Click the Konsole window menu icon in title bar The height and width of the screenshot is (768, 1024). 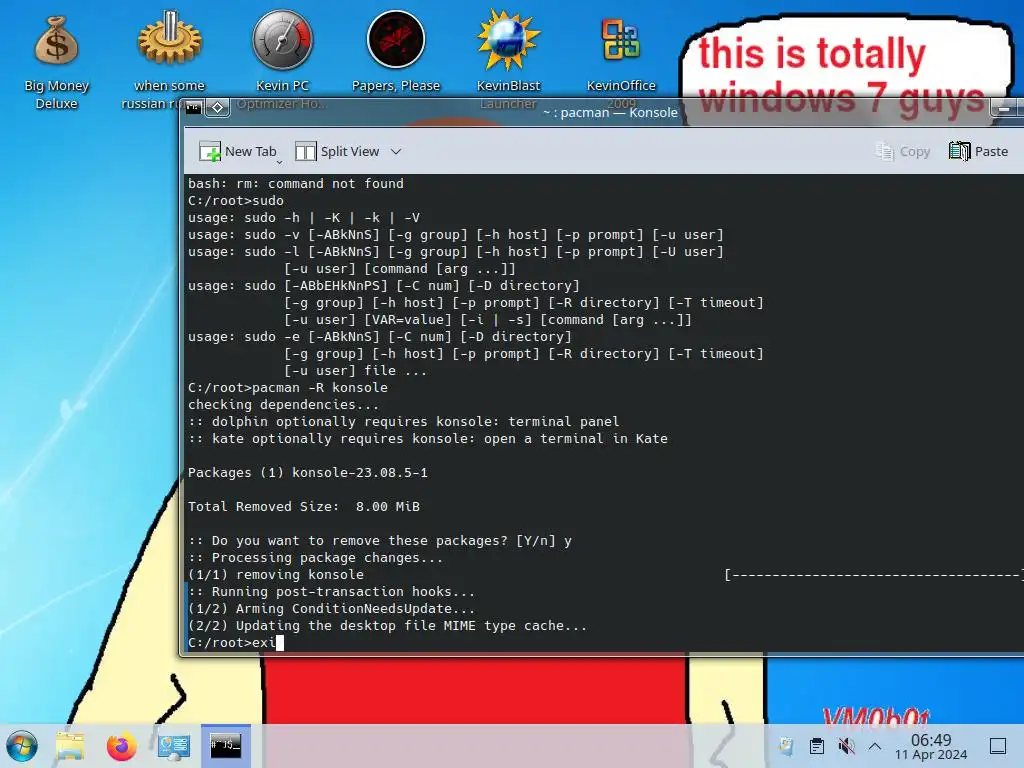coord(193,107)
